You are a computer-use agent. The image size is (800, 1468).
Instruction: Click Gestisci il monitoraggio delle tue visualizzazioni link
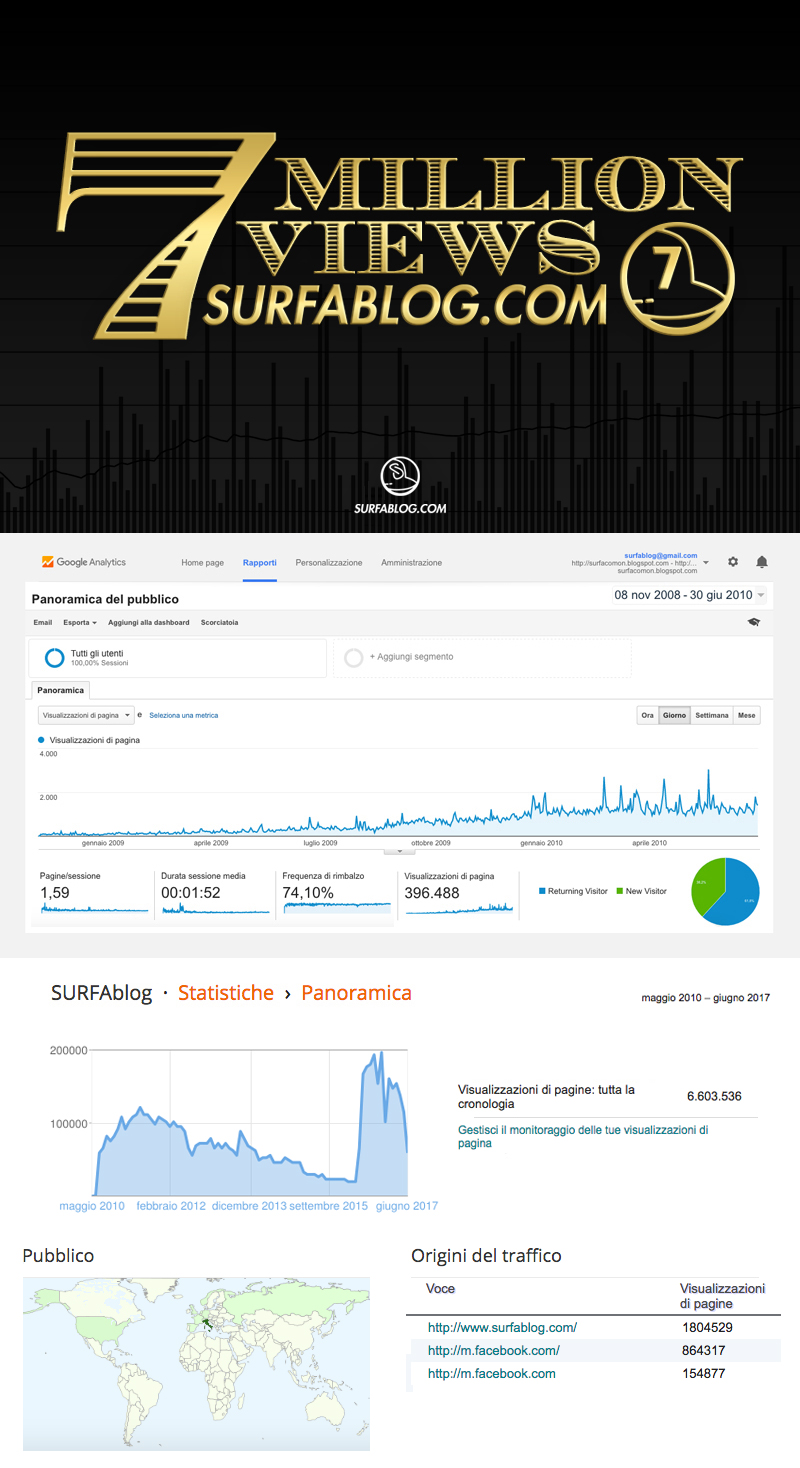pyautogui.click(x=583, y=1136)
